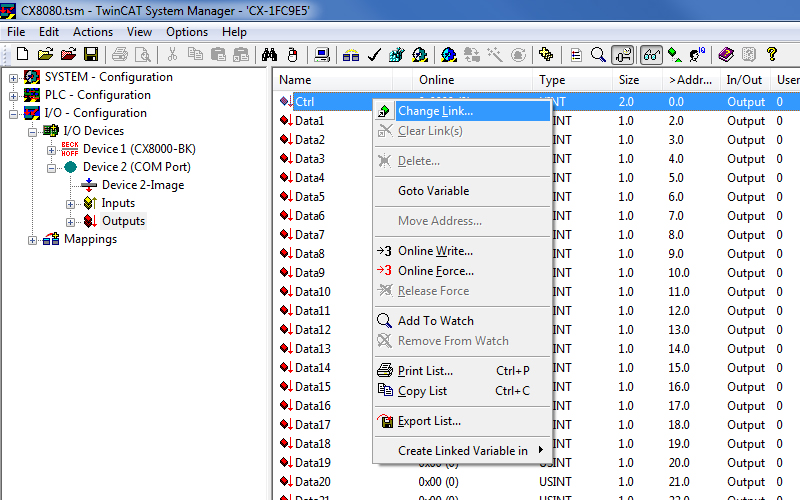The width and height of the screenshot is (800, 500).
Task: Click the Activate Configuration toolbar icon
Action: pyautogui.click(x=396, y=54)
